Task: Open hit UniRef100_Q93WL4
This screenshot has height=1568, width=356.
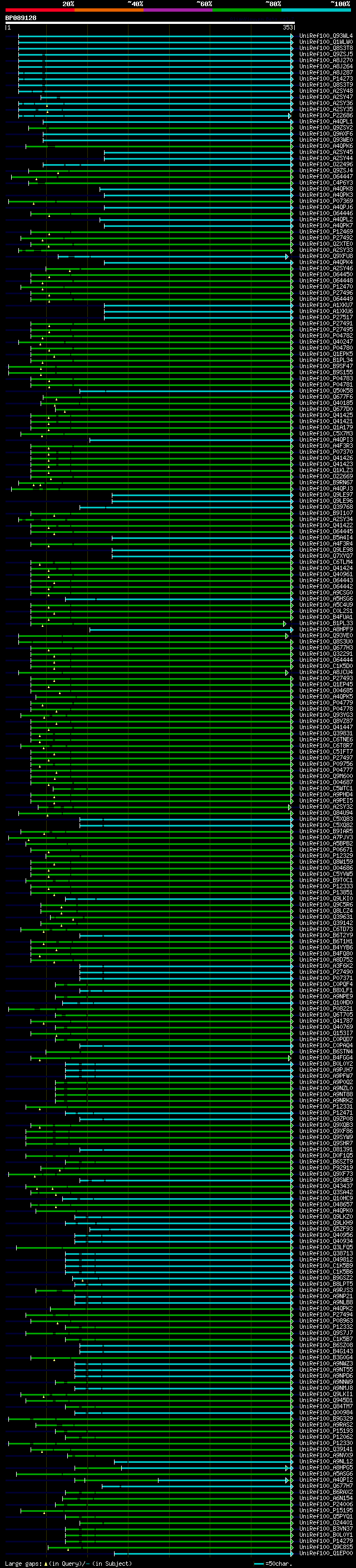Action: pos(325,36)
